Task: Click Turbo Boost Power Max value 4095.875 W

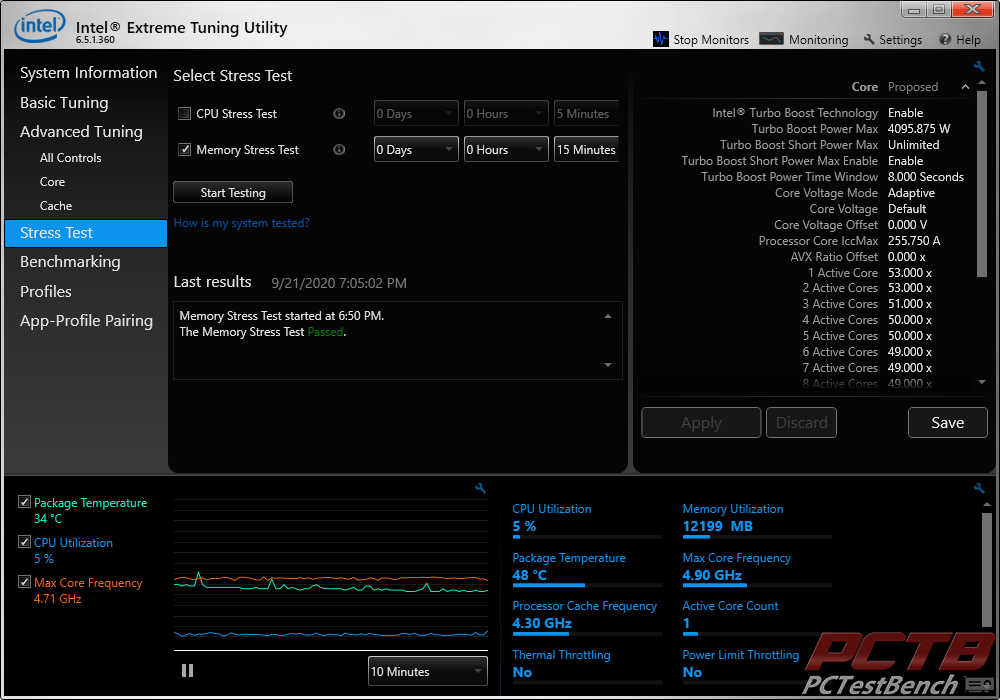Action: coord(918,129)
